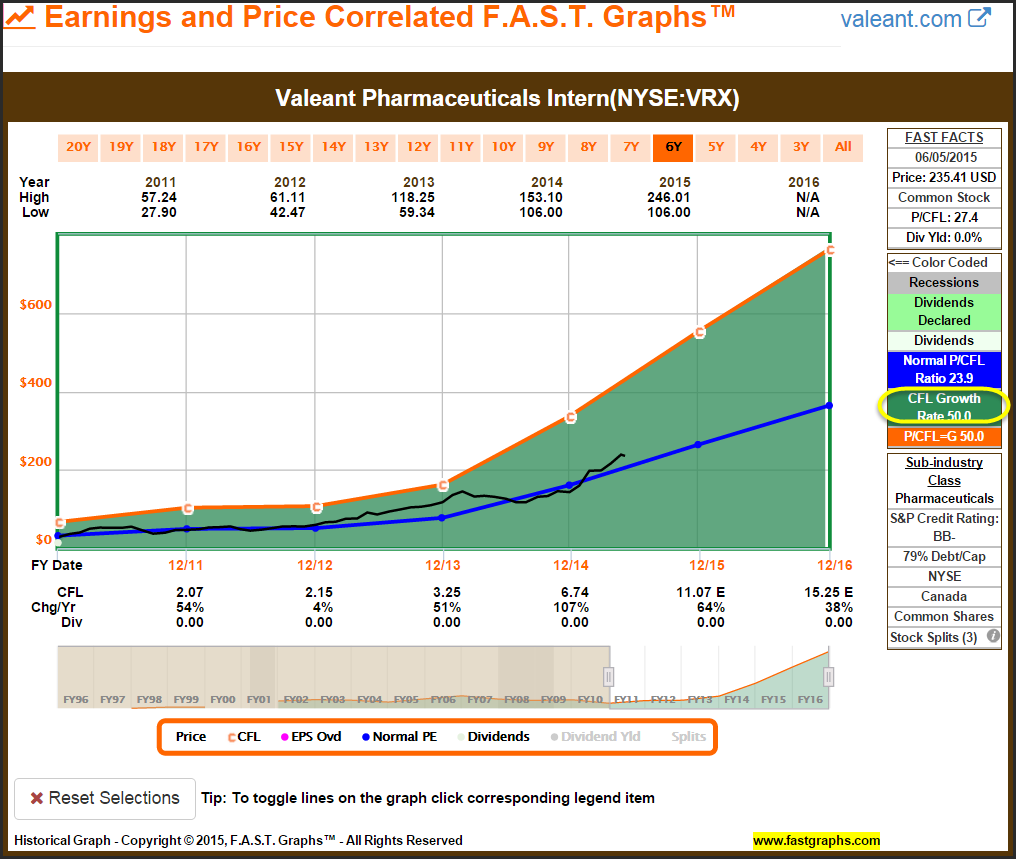
Task: Click the Sub-industry Class link
Action: click(944, 472)
